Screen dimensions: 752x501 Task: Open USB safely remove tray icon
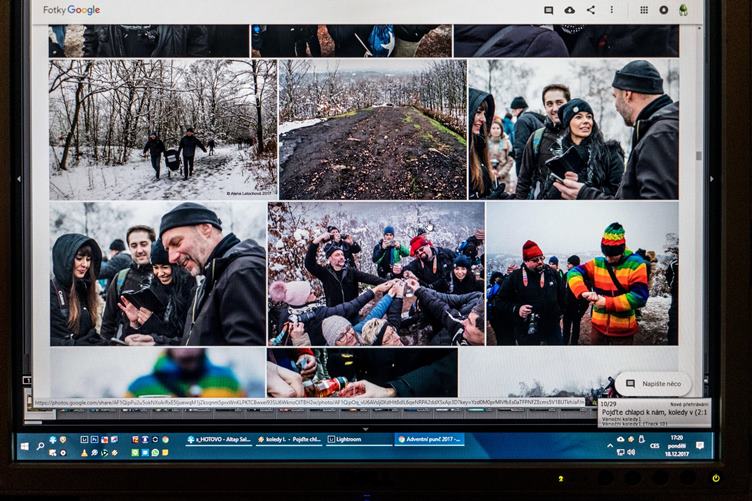pos(642,439)
